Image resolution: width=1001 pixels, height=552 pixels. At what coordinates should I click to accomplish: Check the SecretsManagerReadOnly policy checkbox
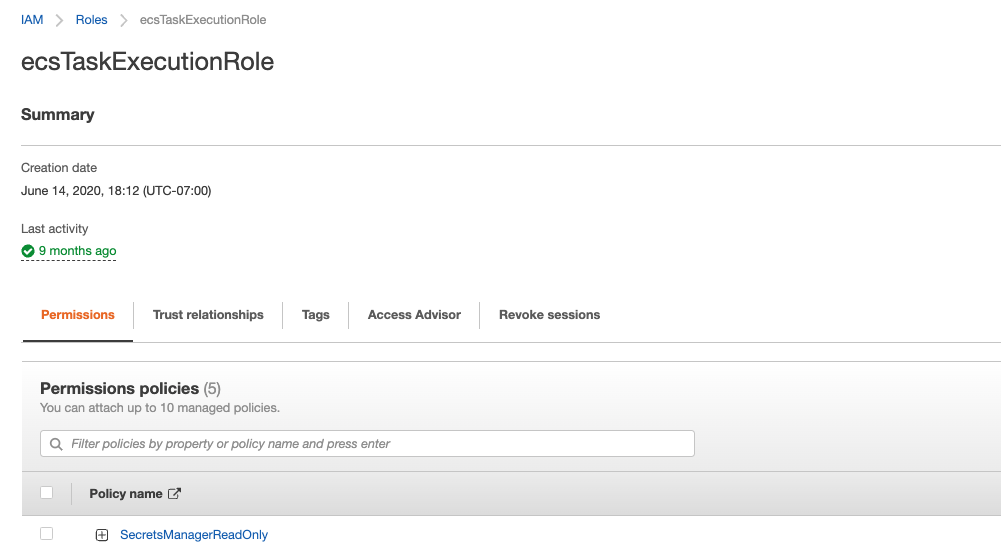click(47, 533)
